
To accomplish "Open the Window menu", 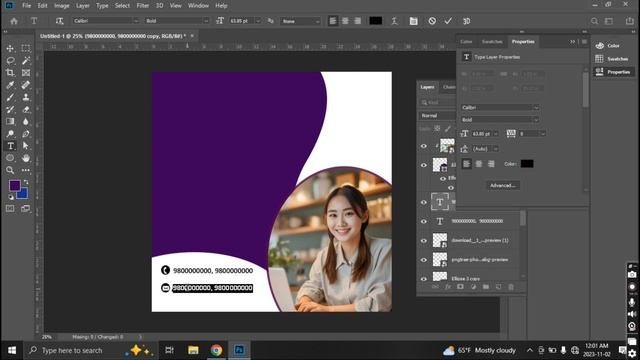I will point(198,6).
